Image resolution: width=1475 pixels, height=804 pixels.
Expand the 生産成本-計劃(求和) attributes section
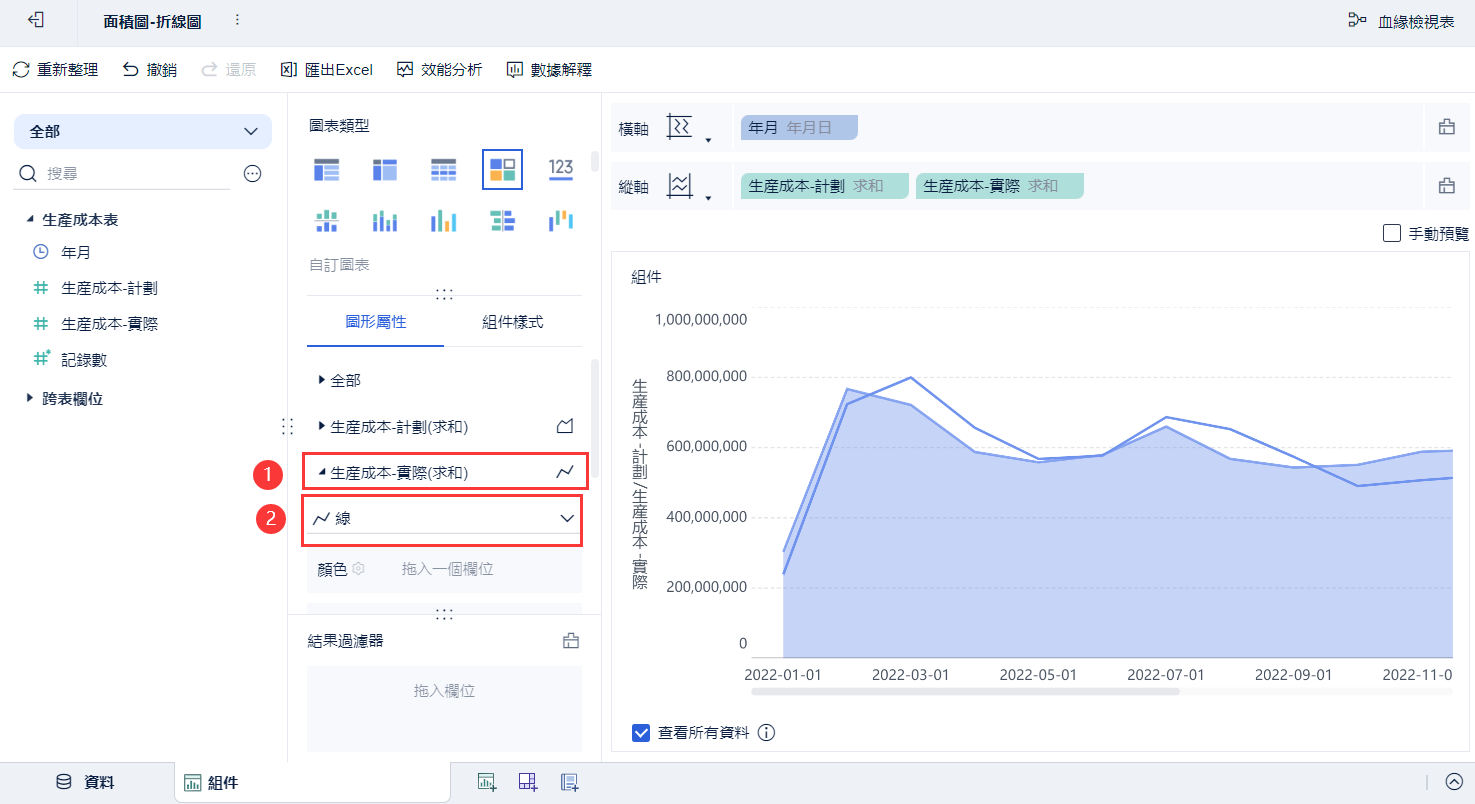pos(322,426)
